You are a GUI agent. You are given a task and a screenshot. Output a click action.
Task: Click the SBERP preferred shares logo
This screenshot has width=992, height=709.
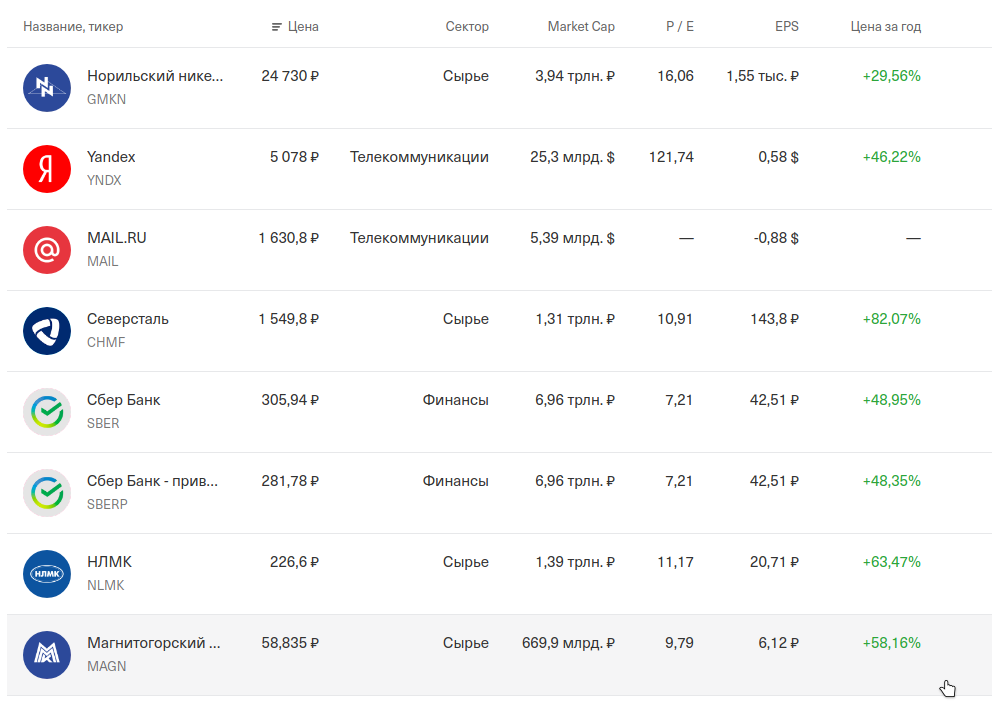(x=47, y=493)
